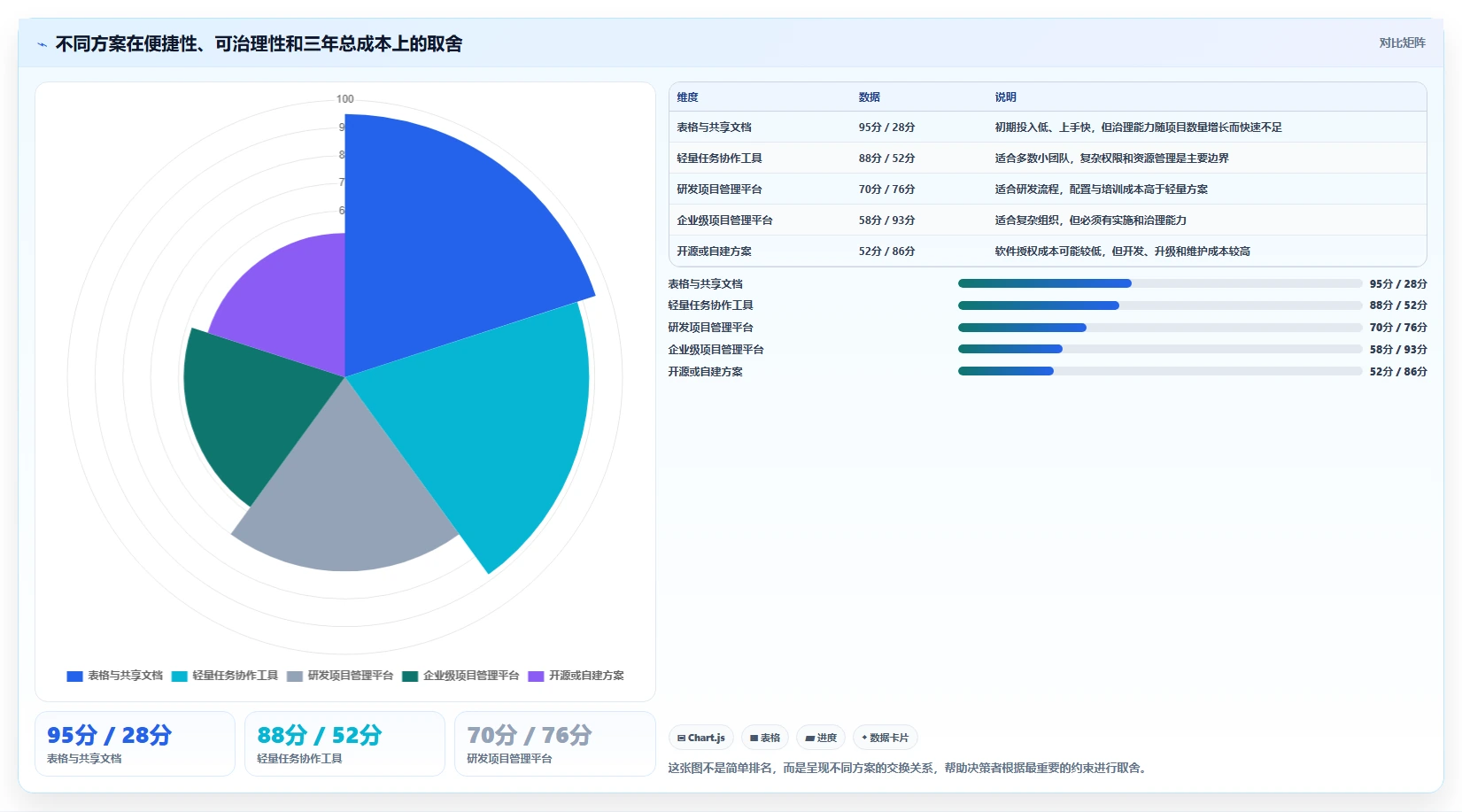Click the 研发项目管理平台 progress bar

click(x=1160, y=328)
